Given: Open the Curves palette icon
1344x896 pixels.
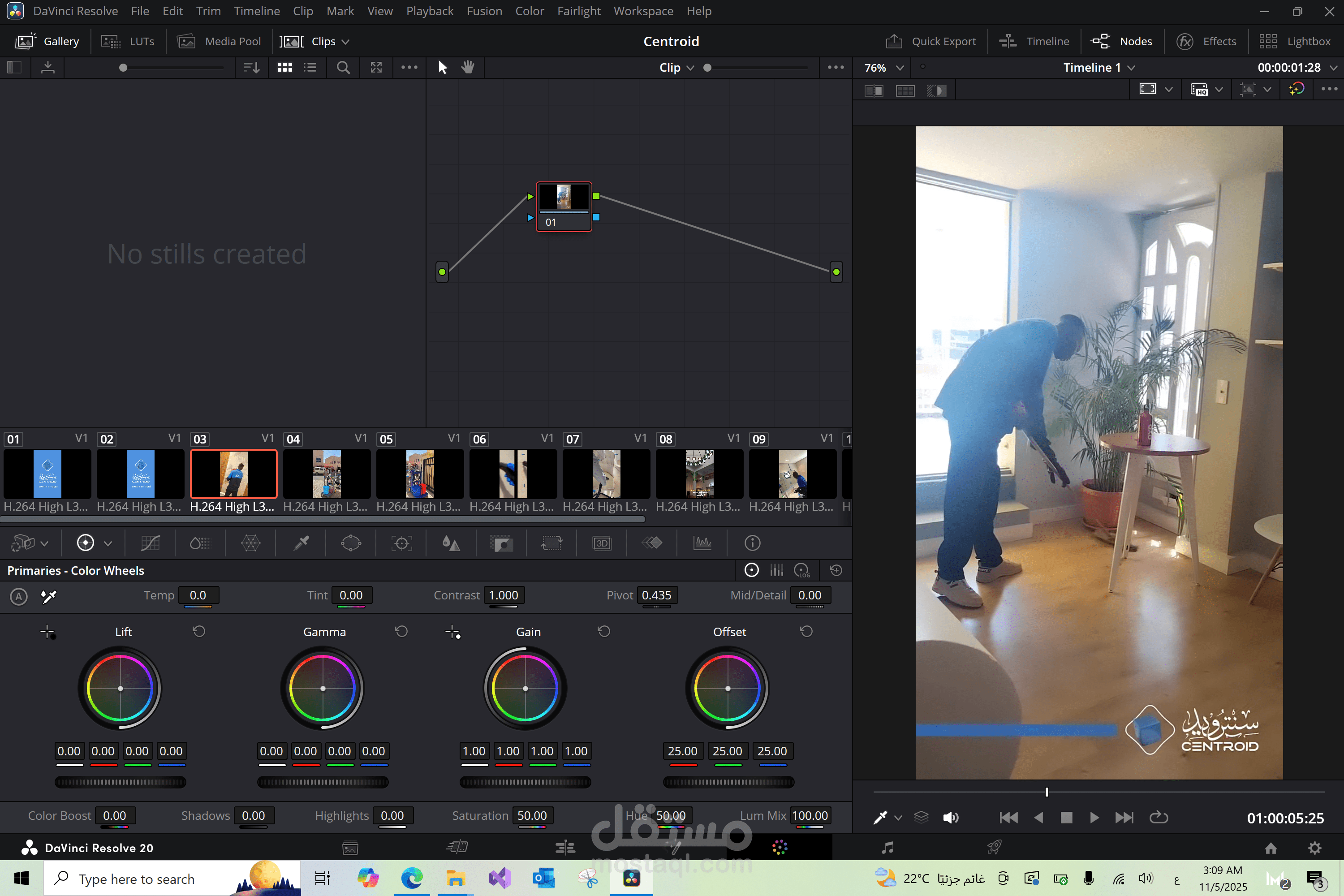Looking at the screenshot, I should (x=150, y=543).
